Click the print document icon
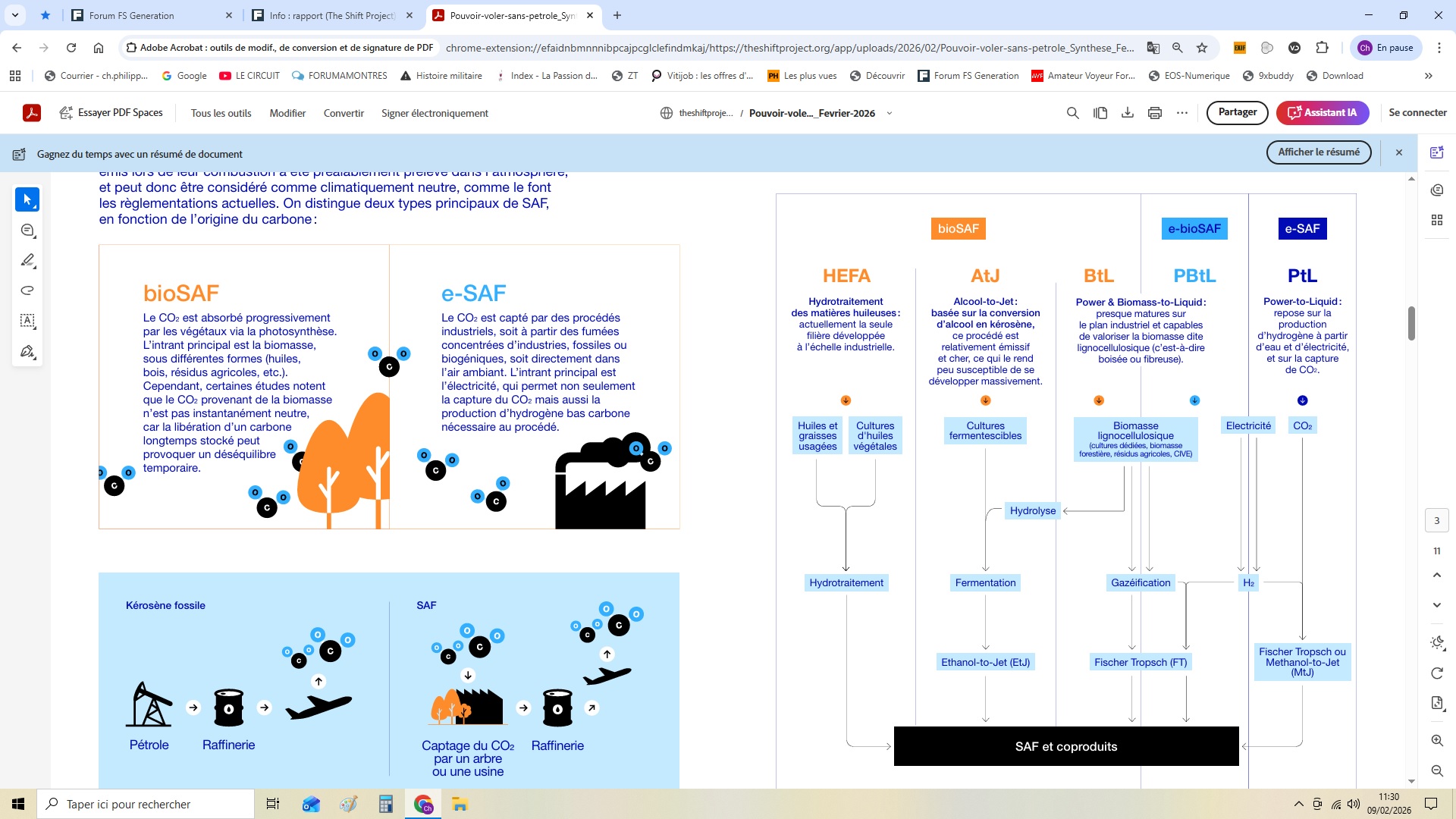This screenshot has width=1456, height=819. point(1155,113)
